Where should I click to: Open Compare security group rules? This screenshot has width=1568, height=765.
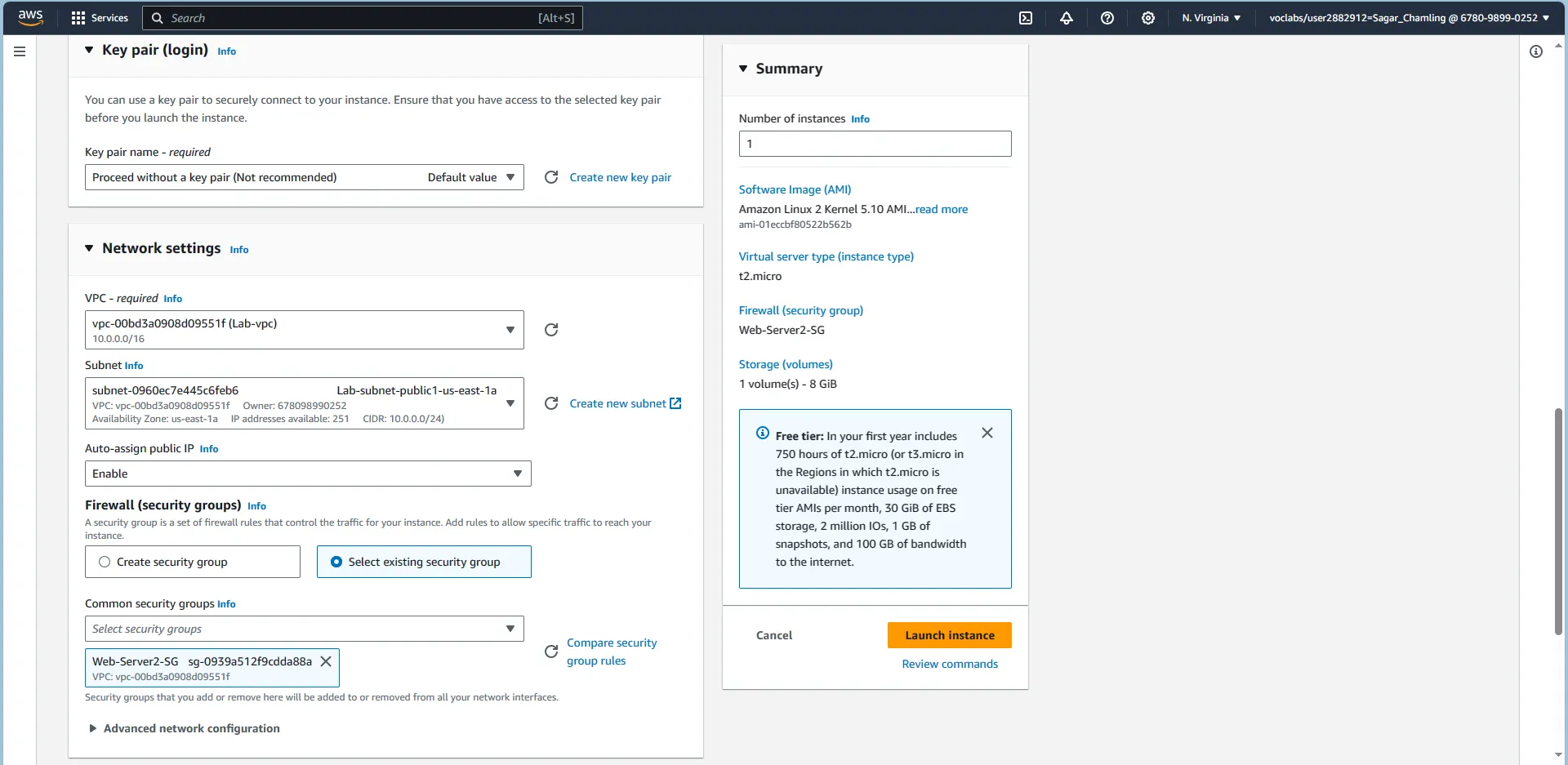tap(612, 652)
